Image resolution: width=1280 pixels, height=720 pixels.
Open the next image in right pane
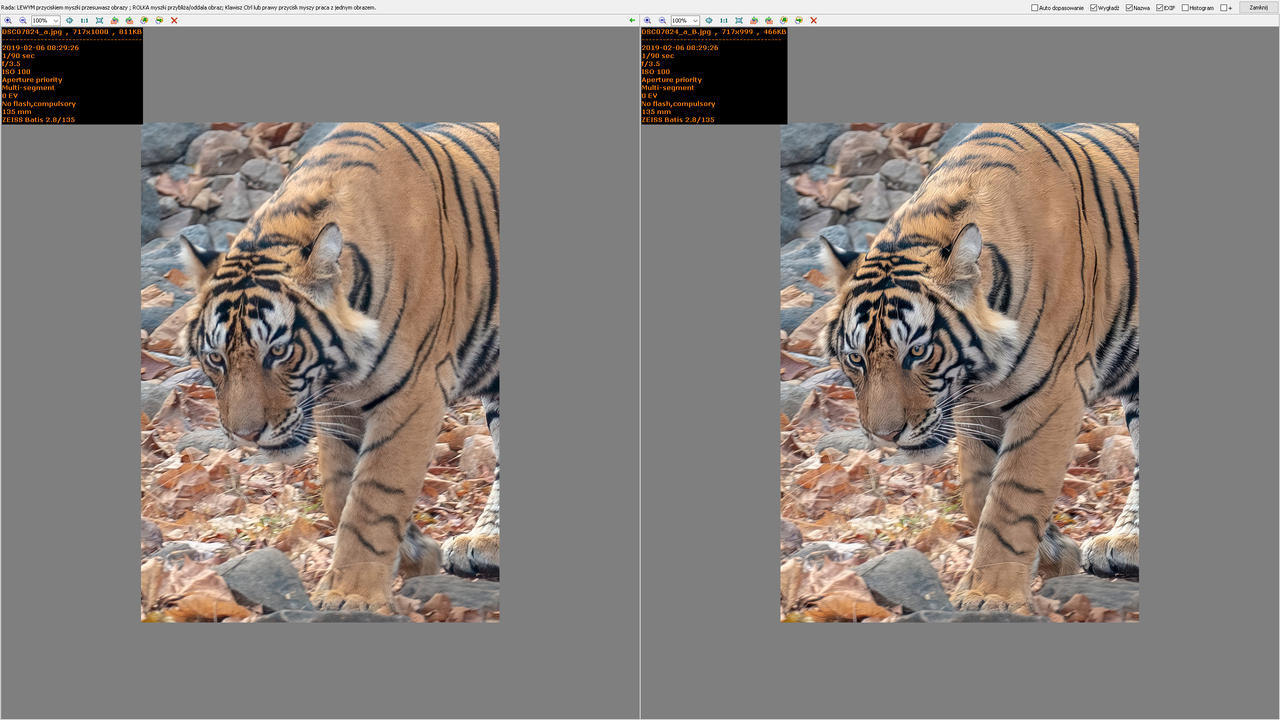tap(798, 20)
